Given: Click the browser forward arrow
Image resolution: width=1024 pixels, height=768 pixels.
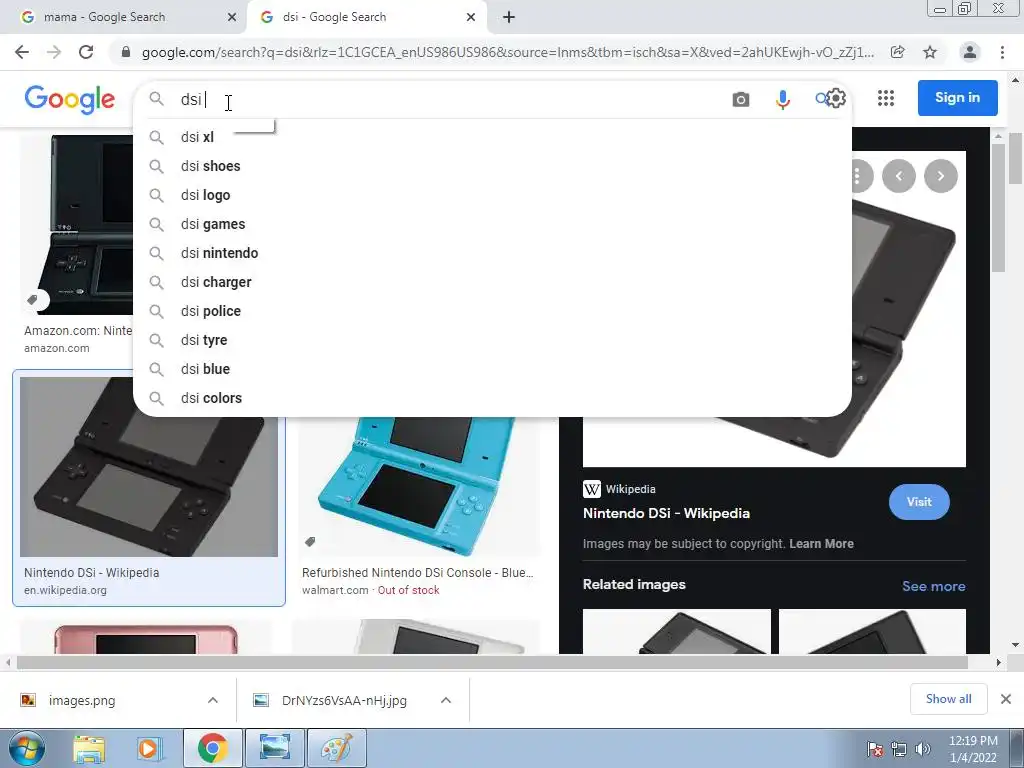Looking at the screenshot, I should click(54, 52).
